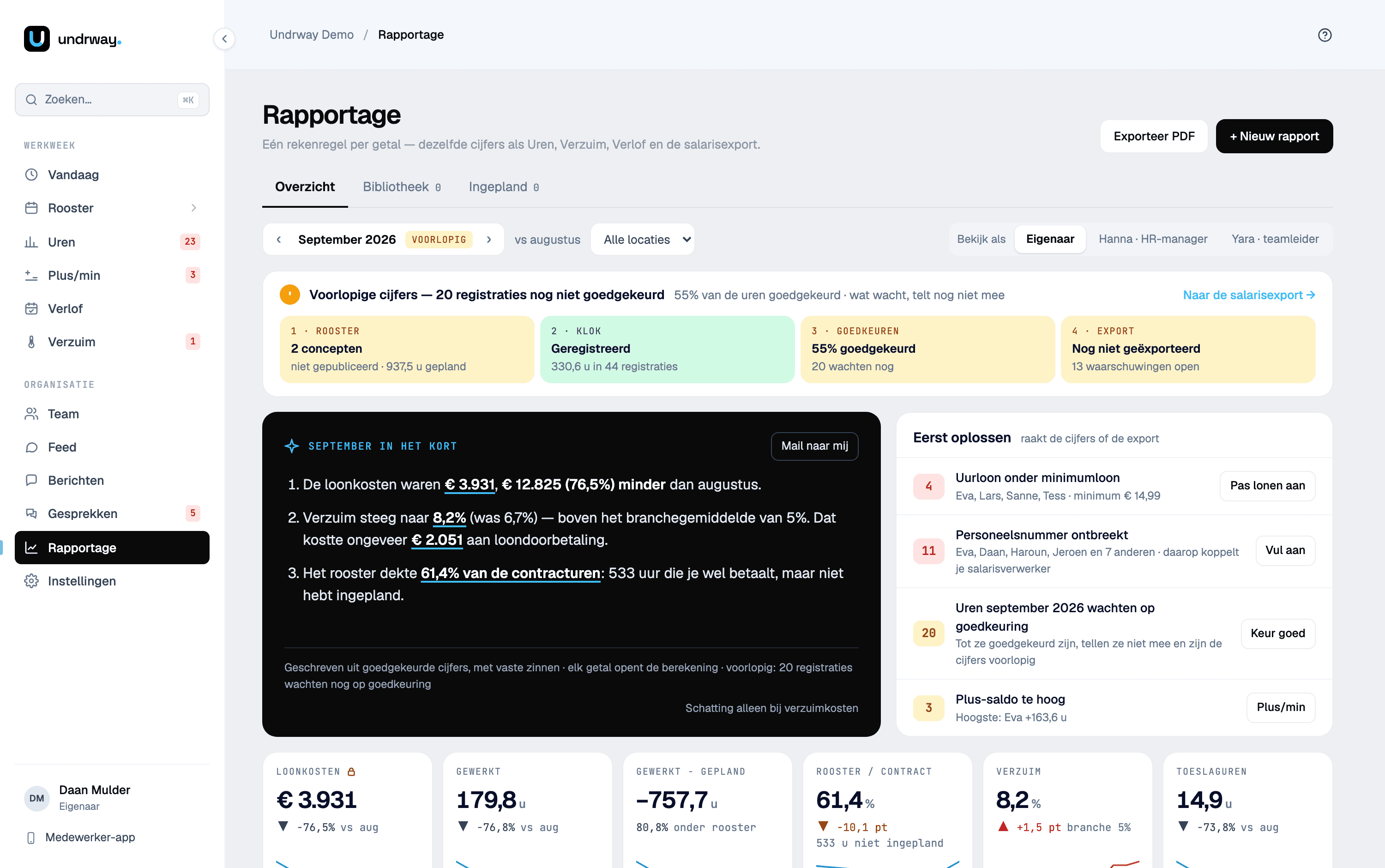Viewport: 1385px width, 868px height.
Task: Open the 3 · Goedkeuren step card
Action: (x=927, y=349)
